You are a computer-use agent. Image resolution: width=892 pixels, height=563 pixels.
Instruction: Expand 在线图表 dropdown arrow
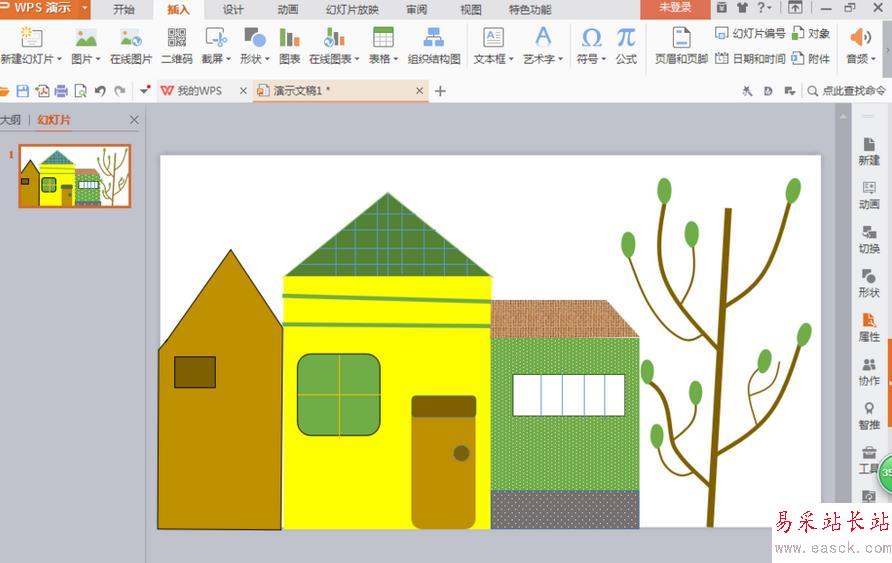pos(357,59)
